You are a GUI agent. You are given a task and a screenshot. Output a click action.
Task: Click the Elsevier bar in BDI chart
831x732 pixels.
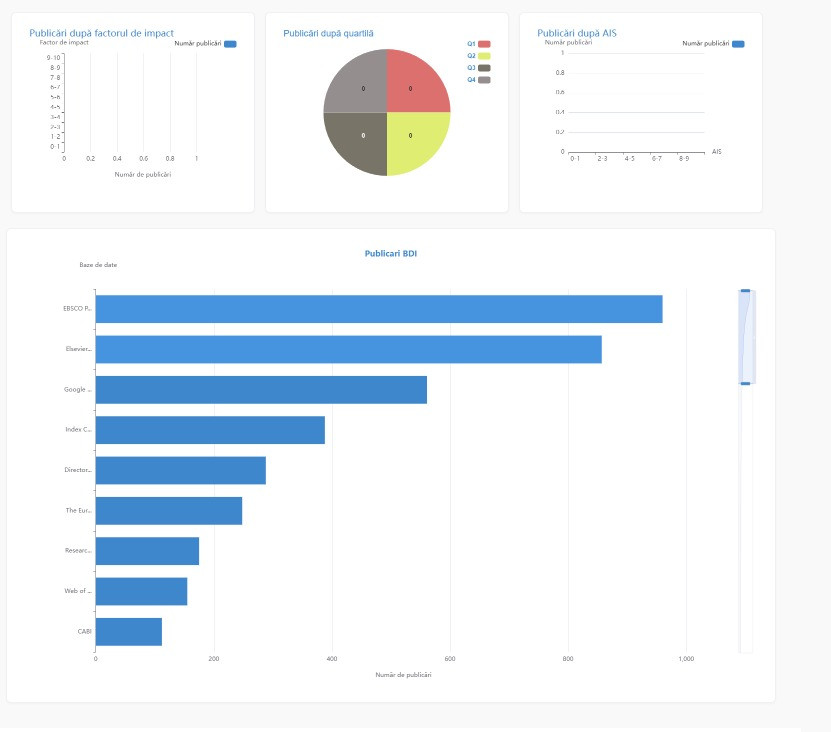click(348, 349)
